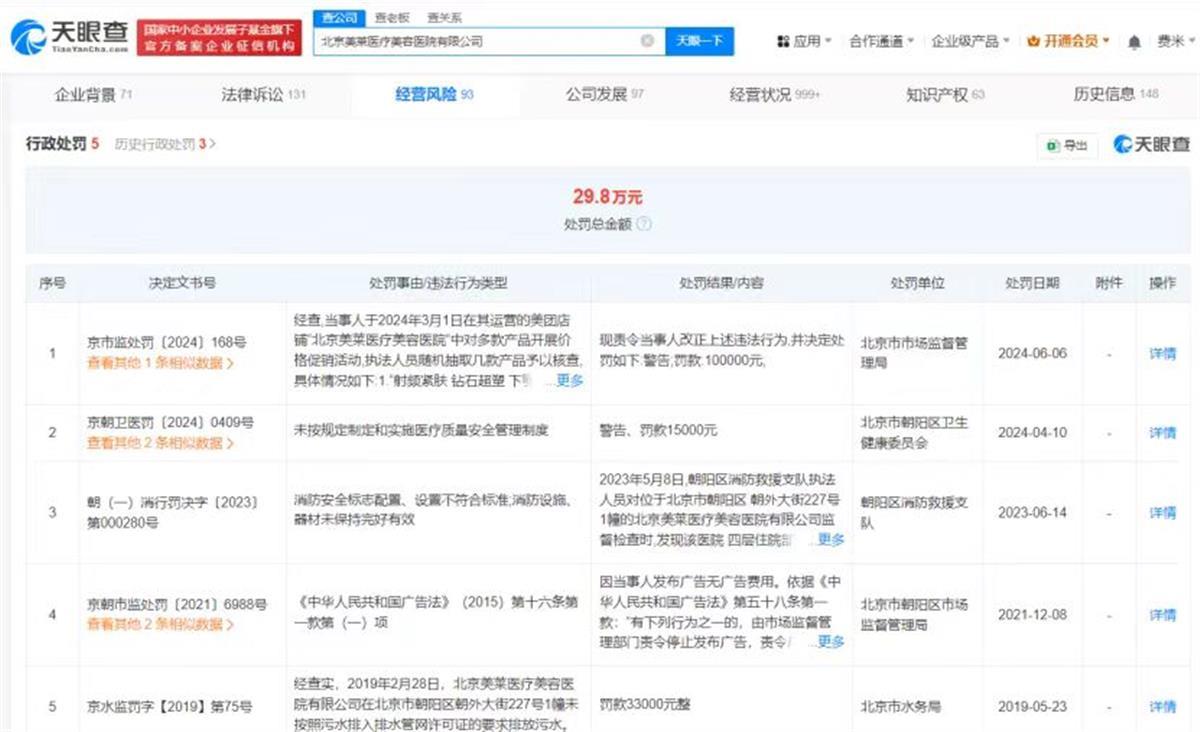Open 详情 for the 2024-04-10 penalty

1162,432
